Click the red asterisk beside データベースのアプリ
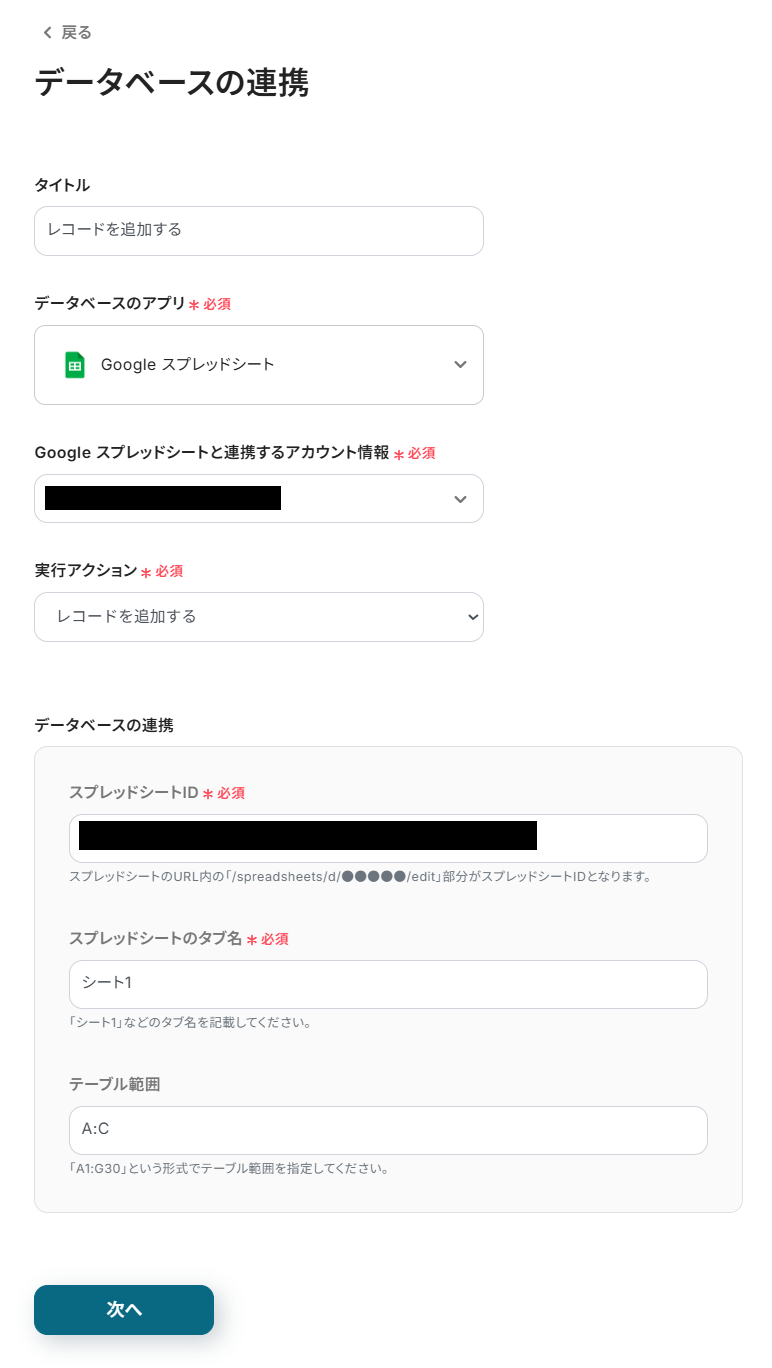 click(x=194, y=305)
